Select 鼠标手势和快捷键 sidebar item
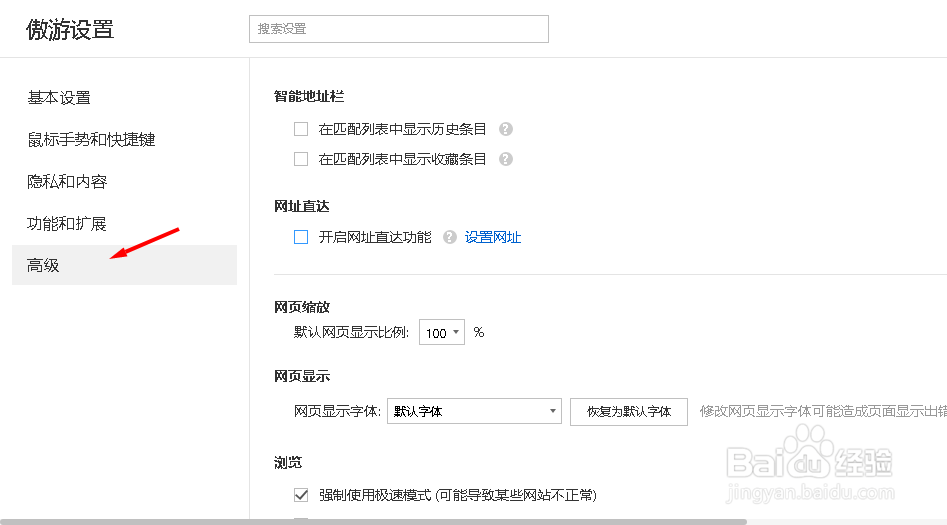Screen dimensions: 947x525 tap(91, 140)
